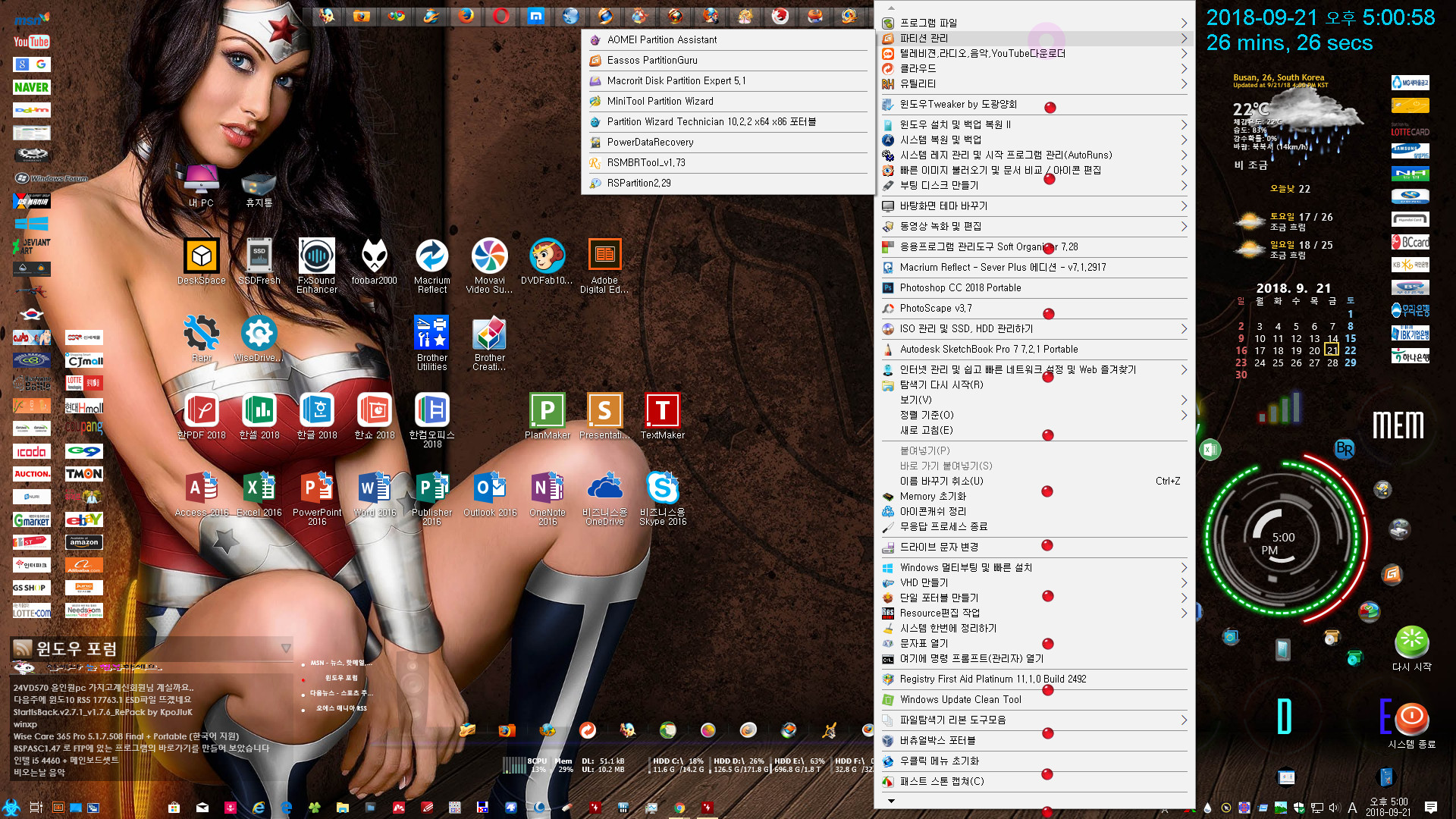Expand the 보기(V) submenu arrow
1456x819 pixels.
[x=1183, y=400]
